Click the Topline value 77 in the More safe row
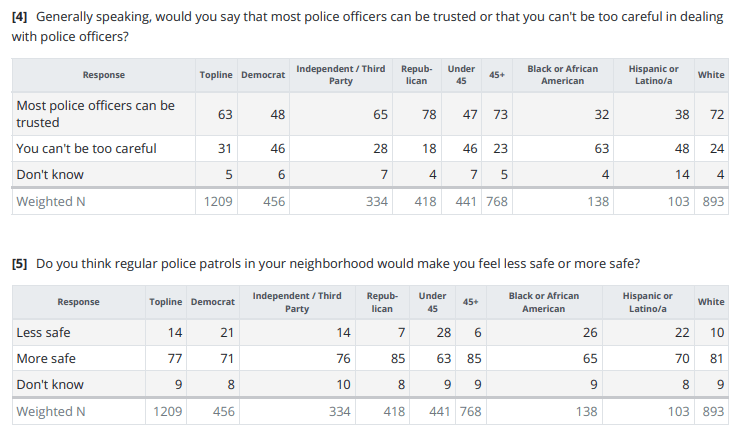Screen dimensions: 748x440 pos(177,358)
